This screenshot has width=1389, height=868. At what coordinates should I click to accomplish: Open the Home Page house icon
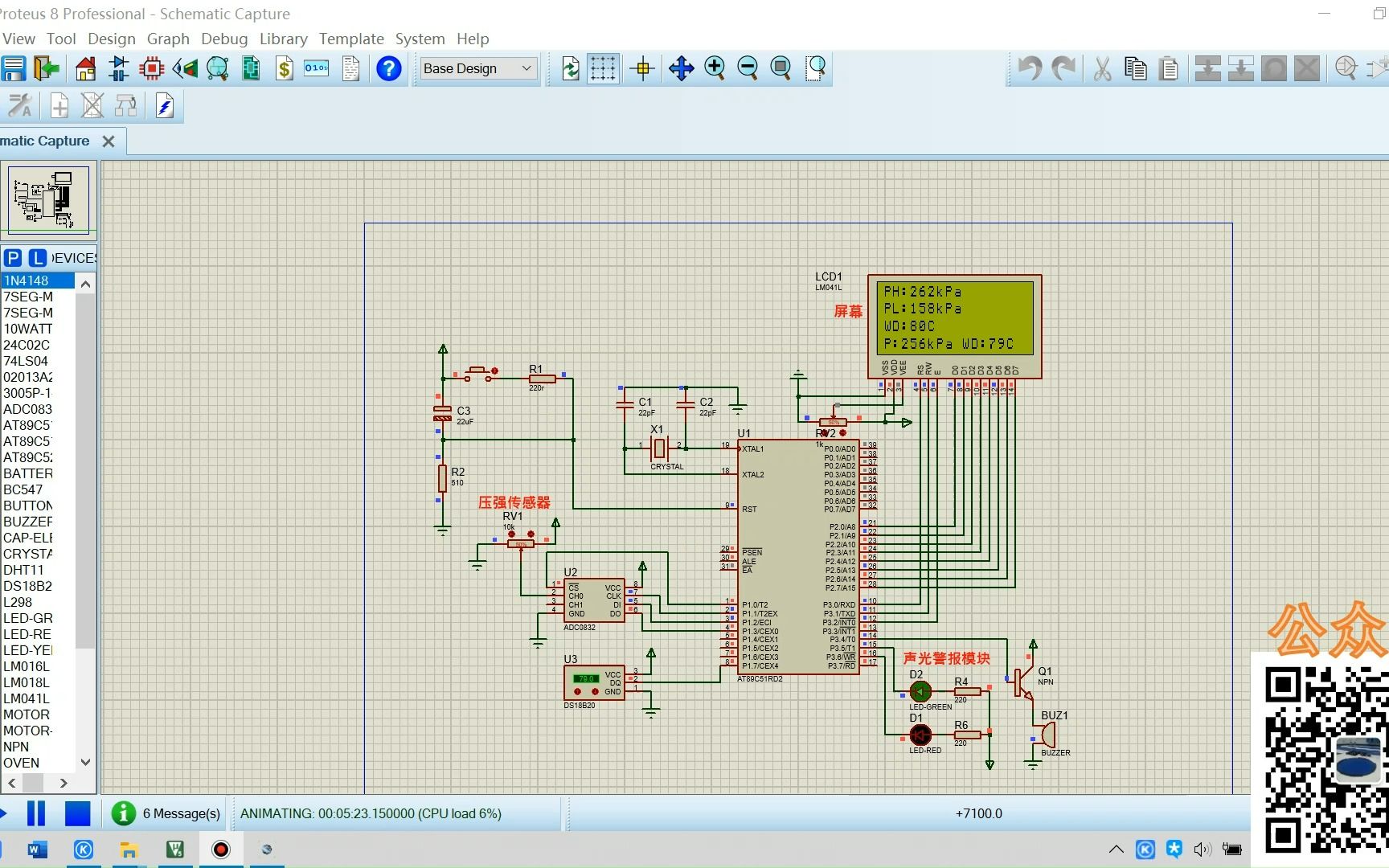pyautogui.click(x=85, y=68)
